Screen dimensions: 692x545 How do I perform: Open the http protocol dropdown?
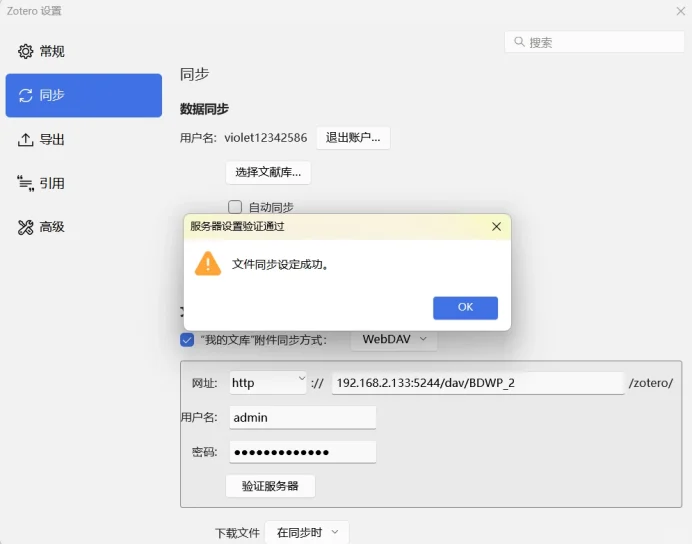point(267,383)
